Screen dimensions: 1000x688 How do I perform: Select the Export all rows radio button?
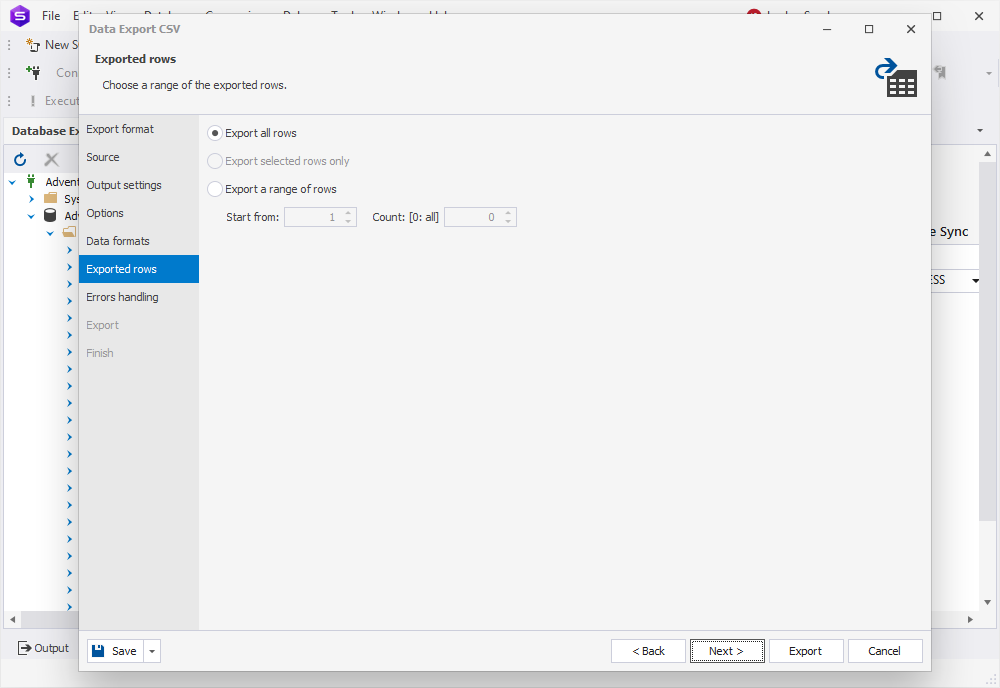point(215,133)
